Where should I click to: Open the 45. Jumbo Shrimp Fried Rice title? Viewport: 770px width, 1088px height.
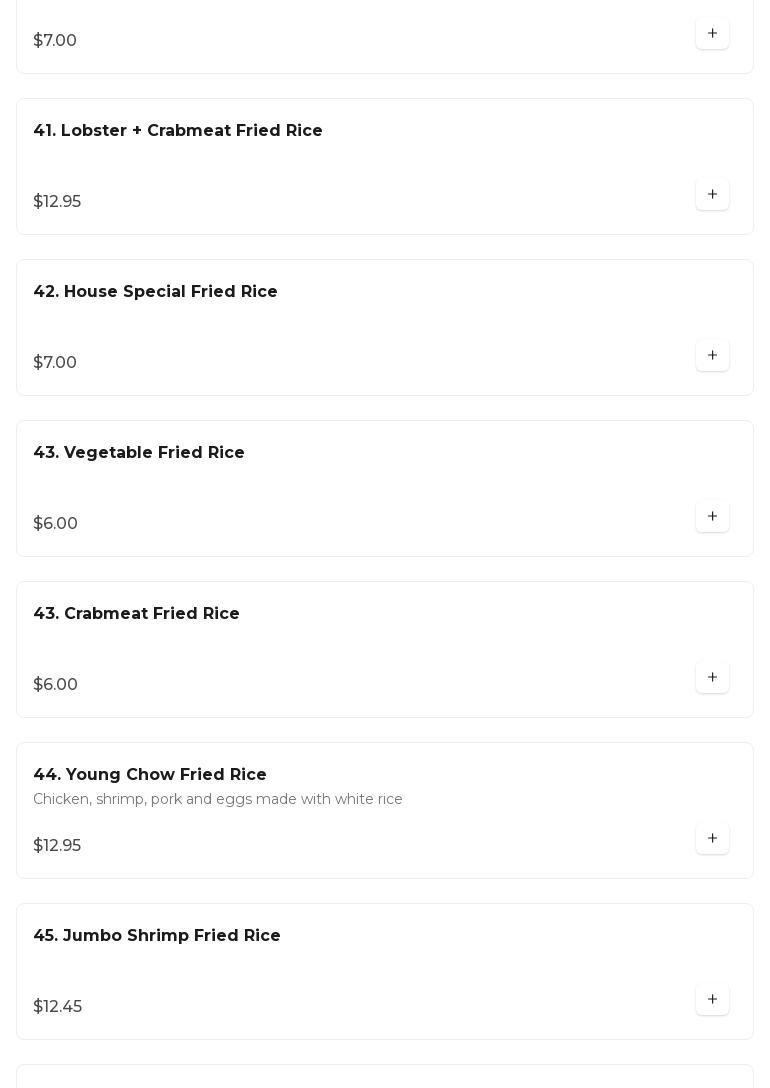[x=157, y=936]
